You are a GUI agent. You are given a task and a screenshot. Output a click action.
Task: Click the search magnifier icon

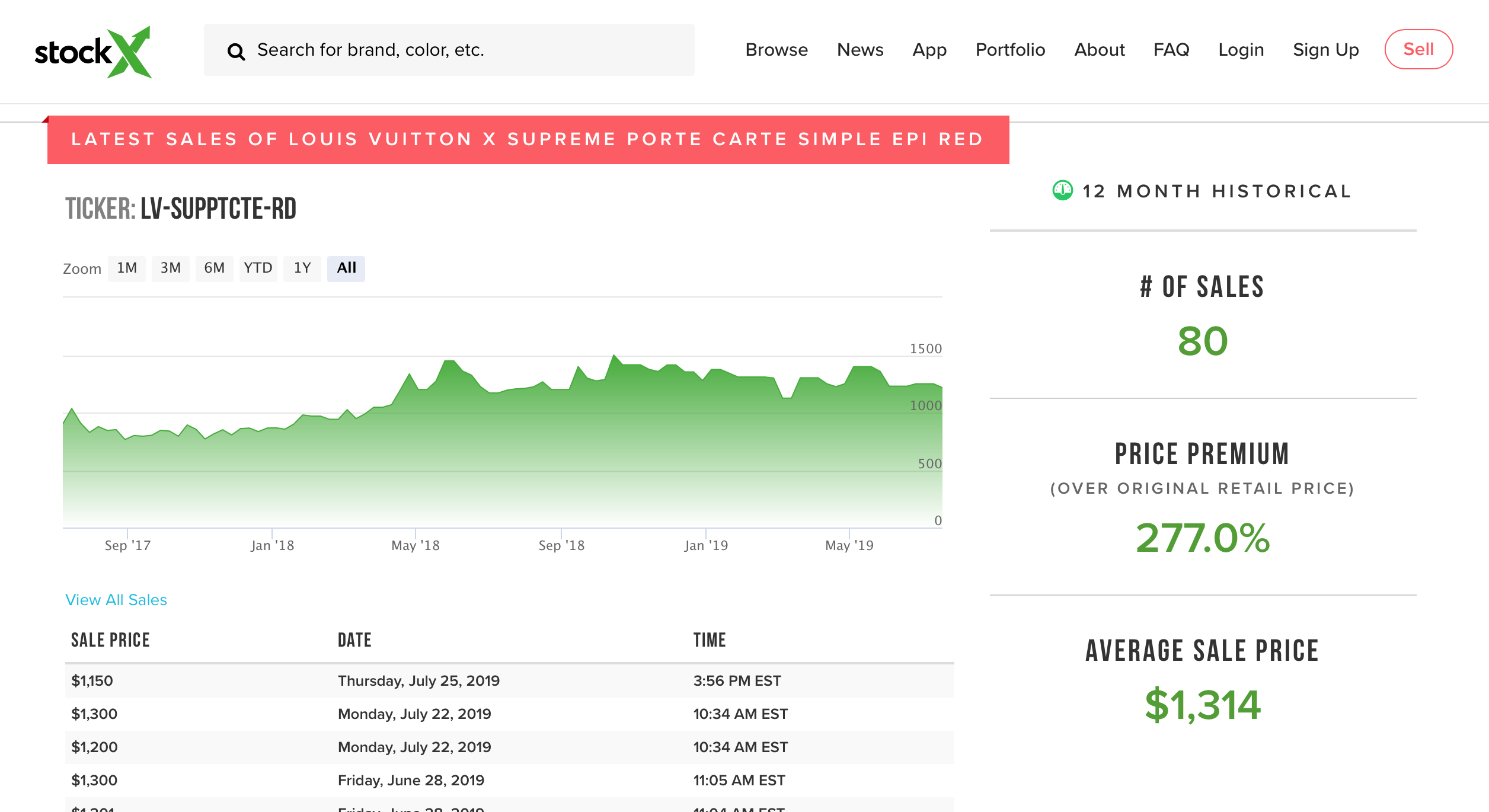pyautogui.click(x=236, y=52)
